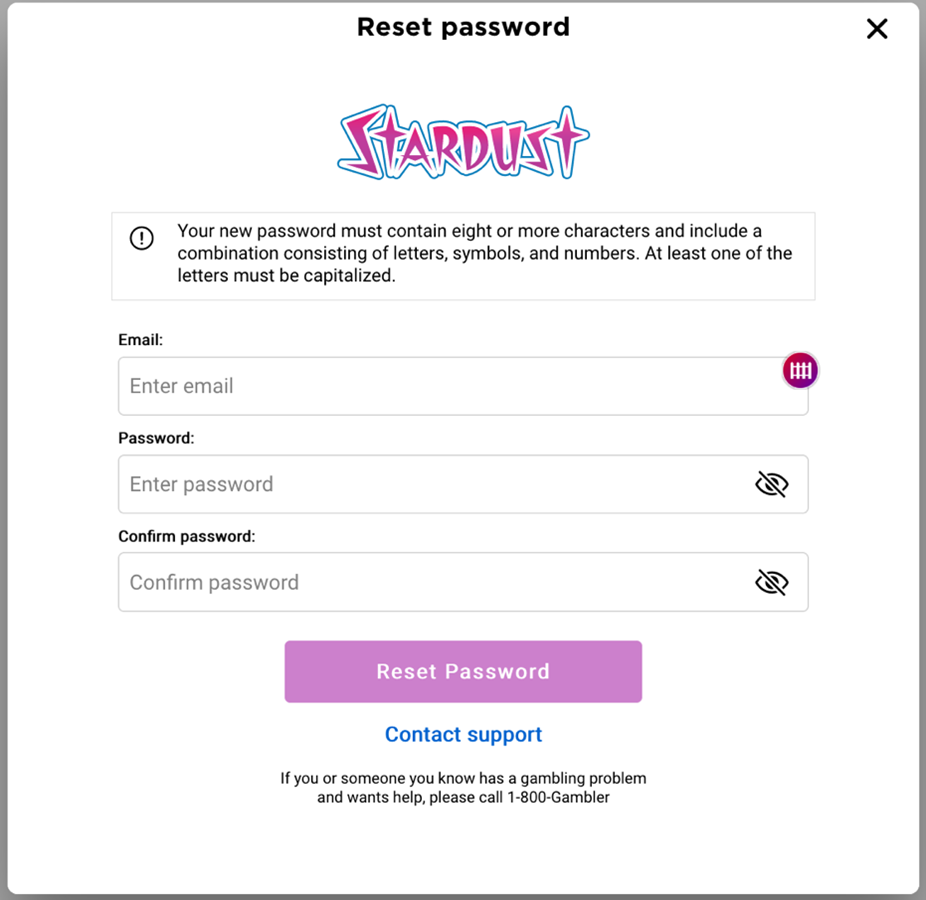Click the Reset password dialog heading
Viewport: 926px width, 900px height.
pyautogui.click(x=463, y=27)
